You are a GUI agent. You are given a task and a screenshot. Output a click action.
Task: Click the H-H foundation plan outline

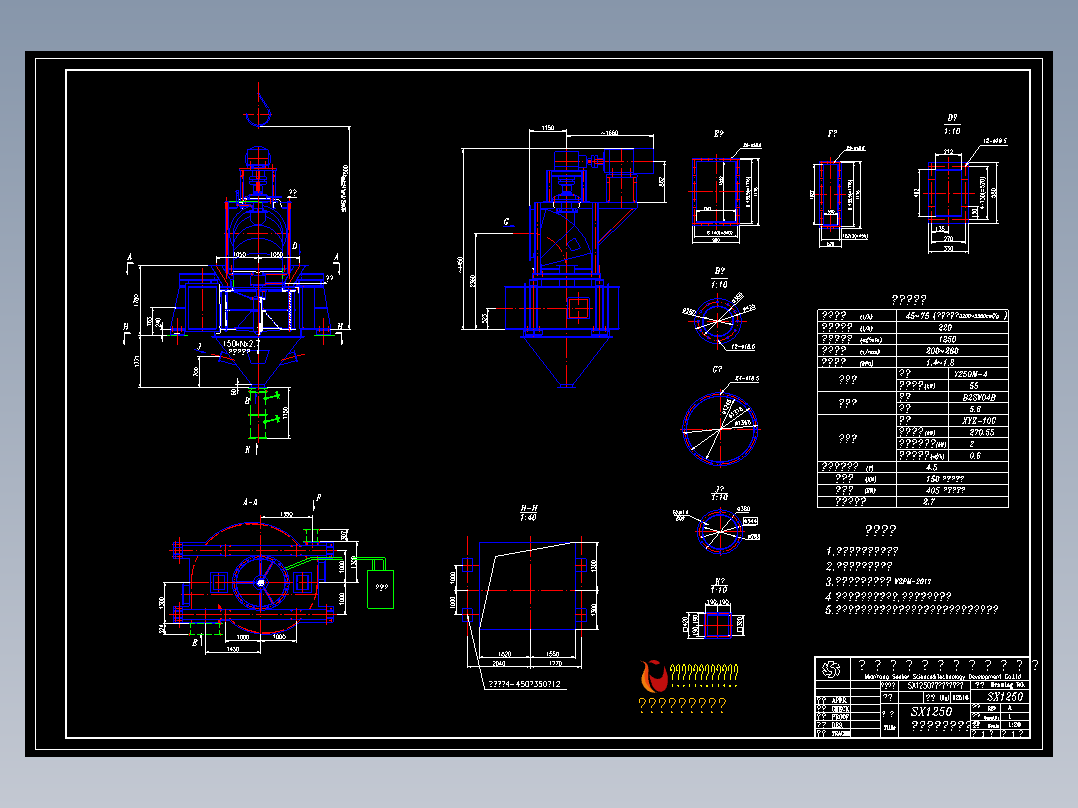(x=529, y=586)
